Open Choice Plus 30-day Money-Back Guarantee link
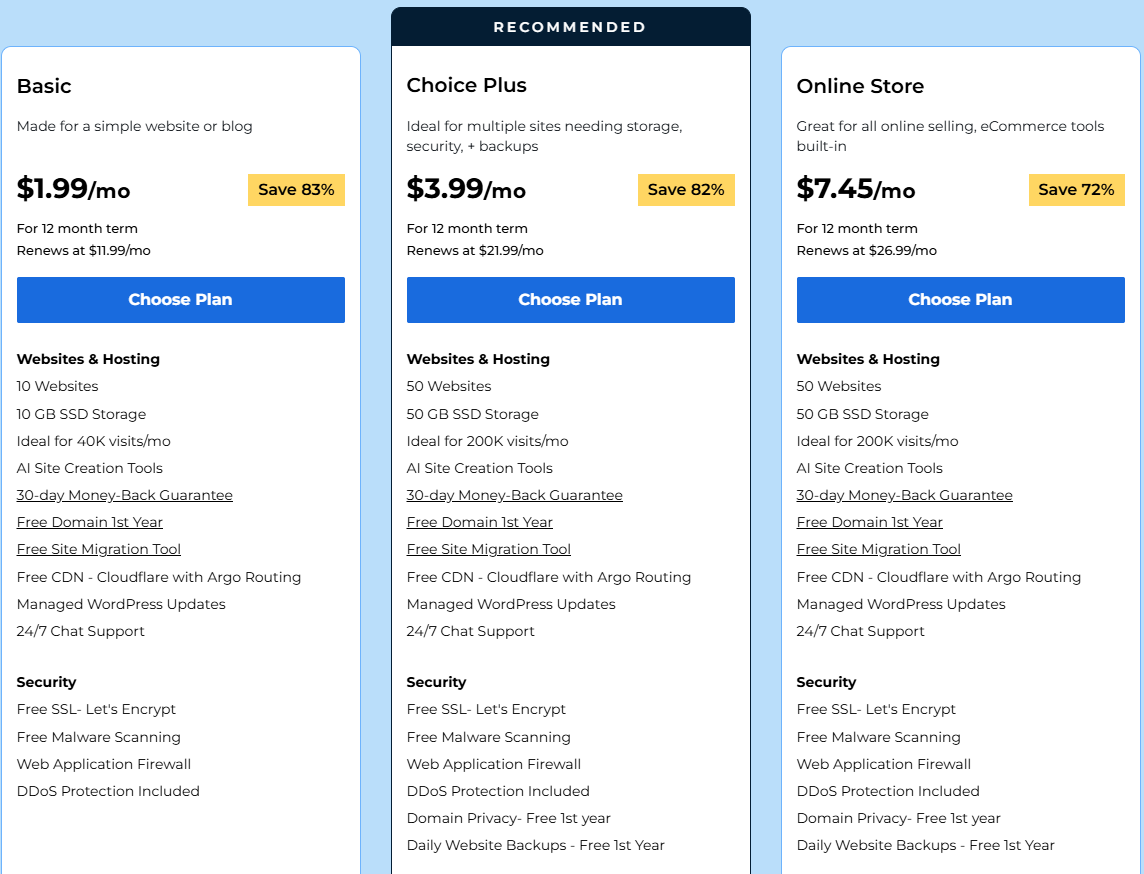The height and width of the screenshot is (874, 1144). (515, 495)
